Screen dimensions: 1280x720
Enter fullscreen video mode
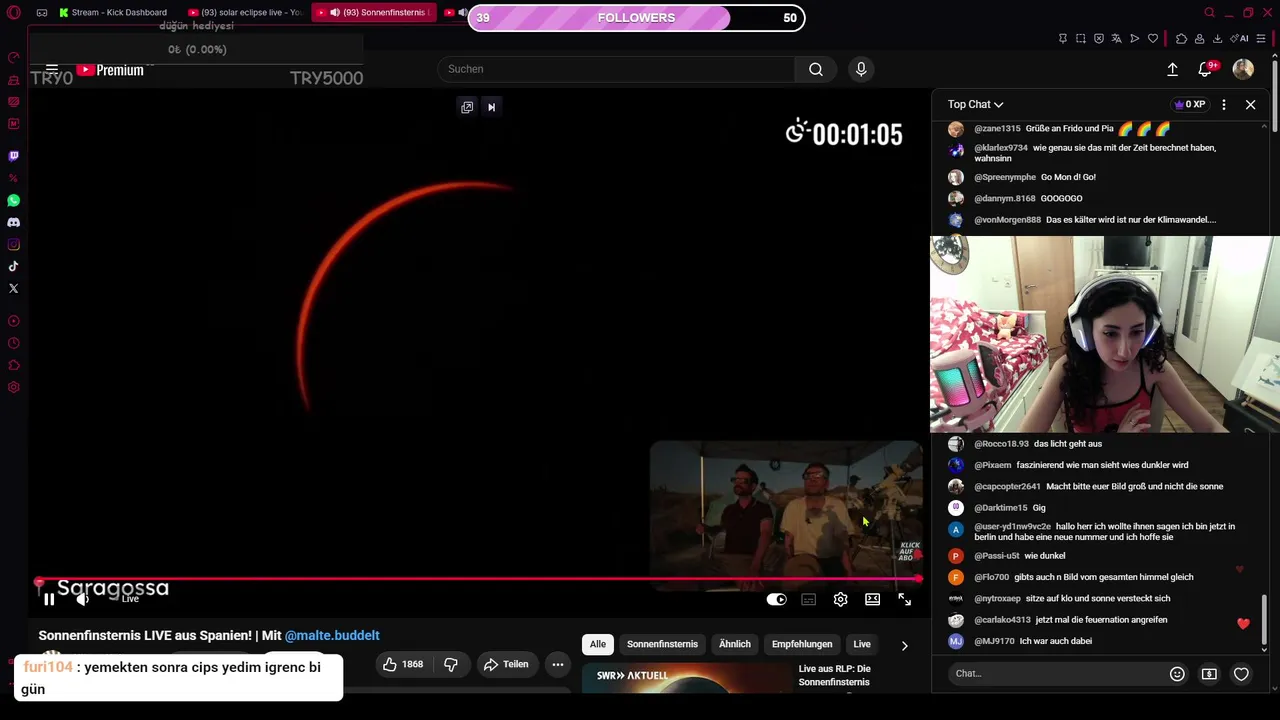point(904,599)
